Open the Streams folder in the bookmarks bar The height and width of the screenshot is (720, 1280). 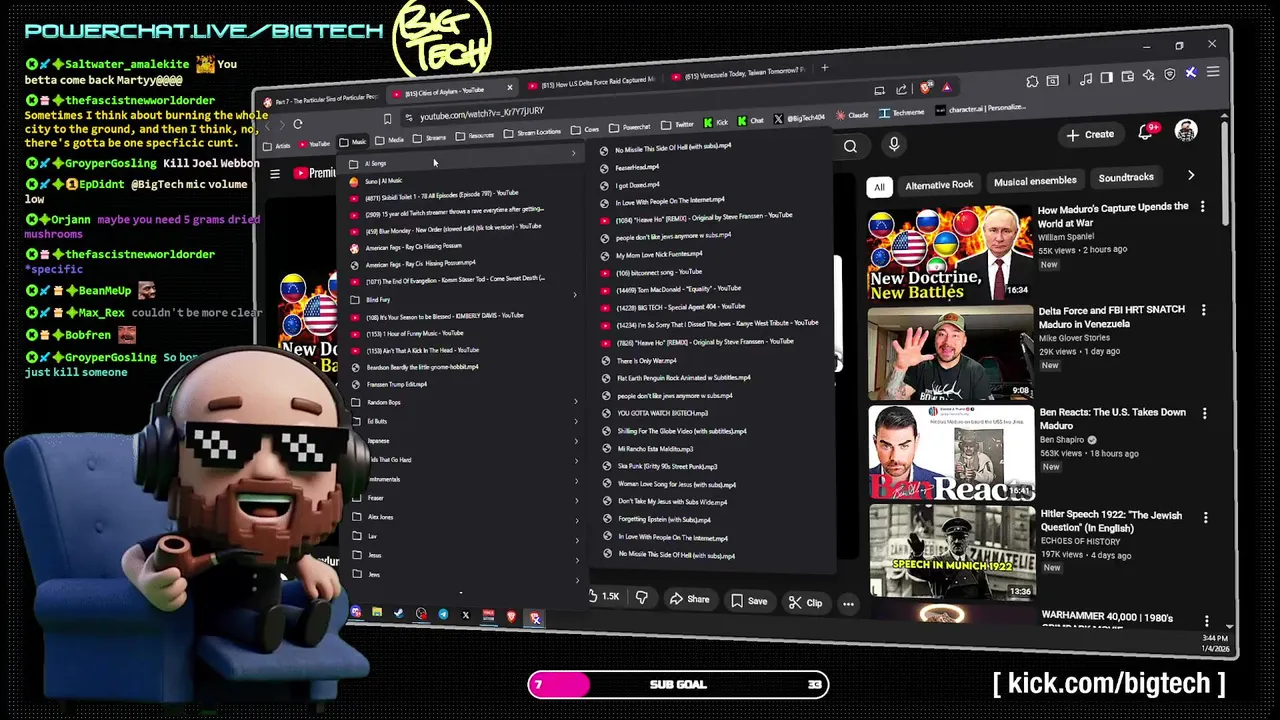tap(430, 138)
